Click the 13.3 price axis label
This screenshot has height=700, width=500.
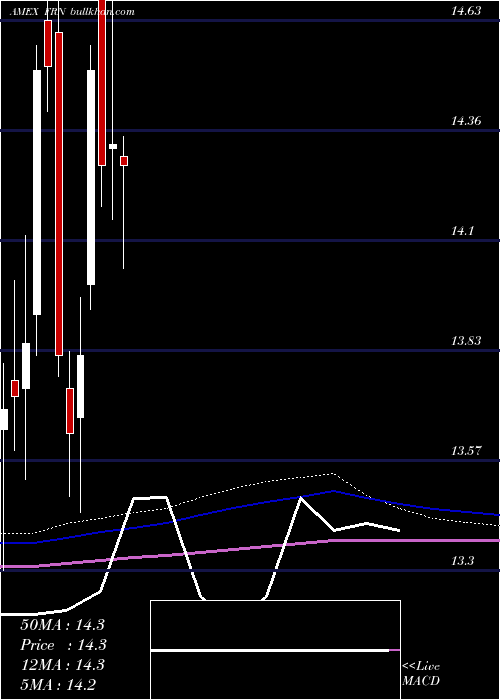point(463,561)
